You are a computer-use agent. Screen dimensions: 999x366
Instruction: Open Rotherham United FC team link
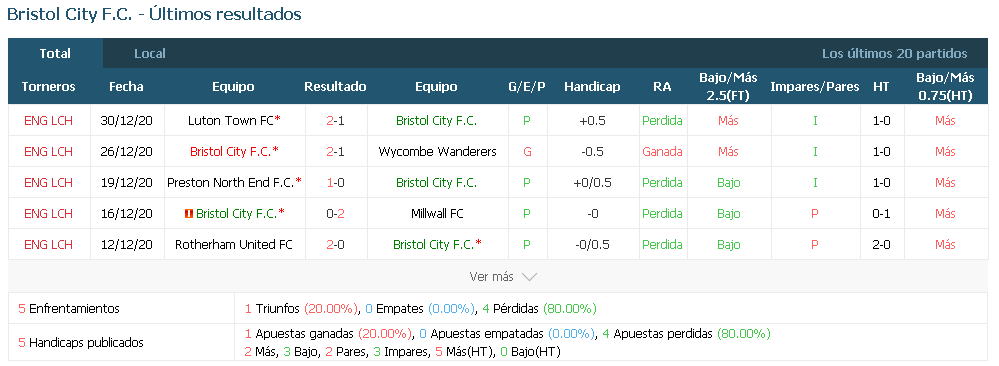[x=234, y=244]
